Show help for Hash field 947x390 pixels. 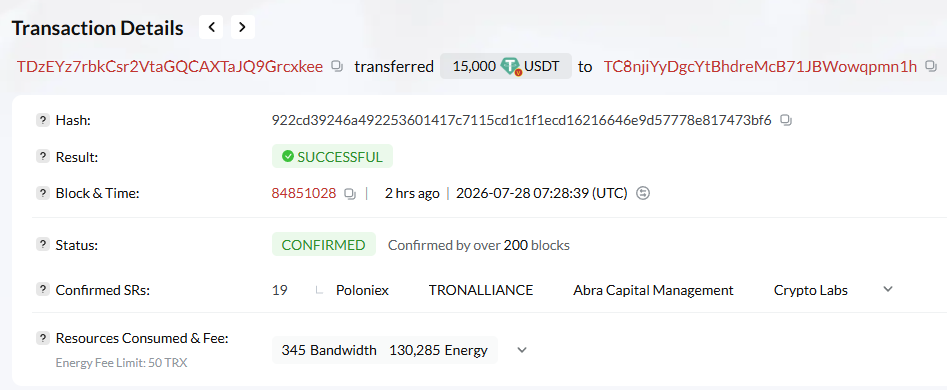(42, 120)
